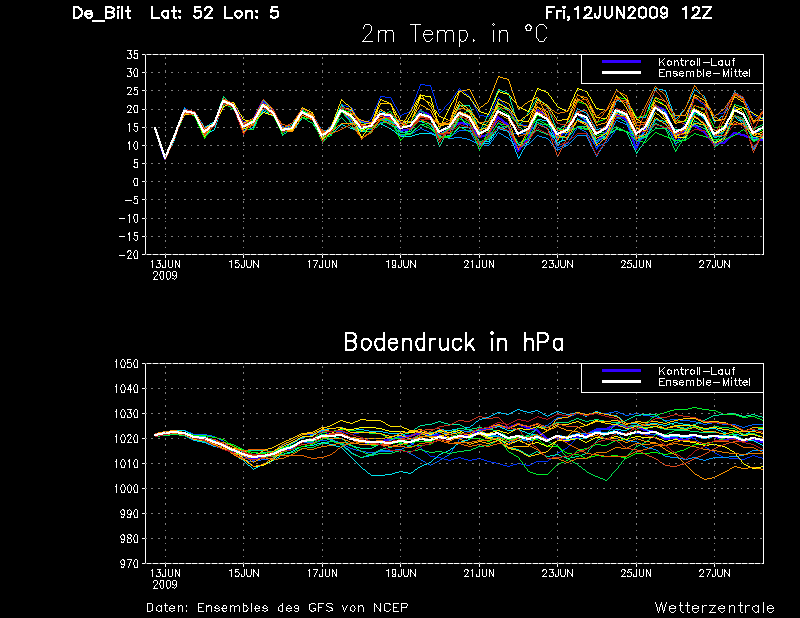Click the -20 value on temperature axis
The width and height of the screenshot is (800, 618).
(128, 255)
